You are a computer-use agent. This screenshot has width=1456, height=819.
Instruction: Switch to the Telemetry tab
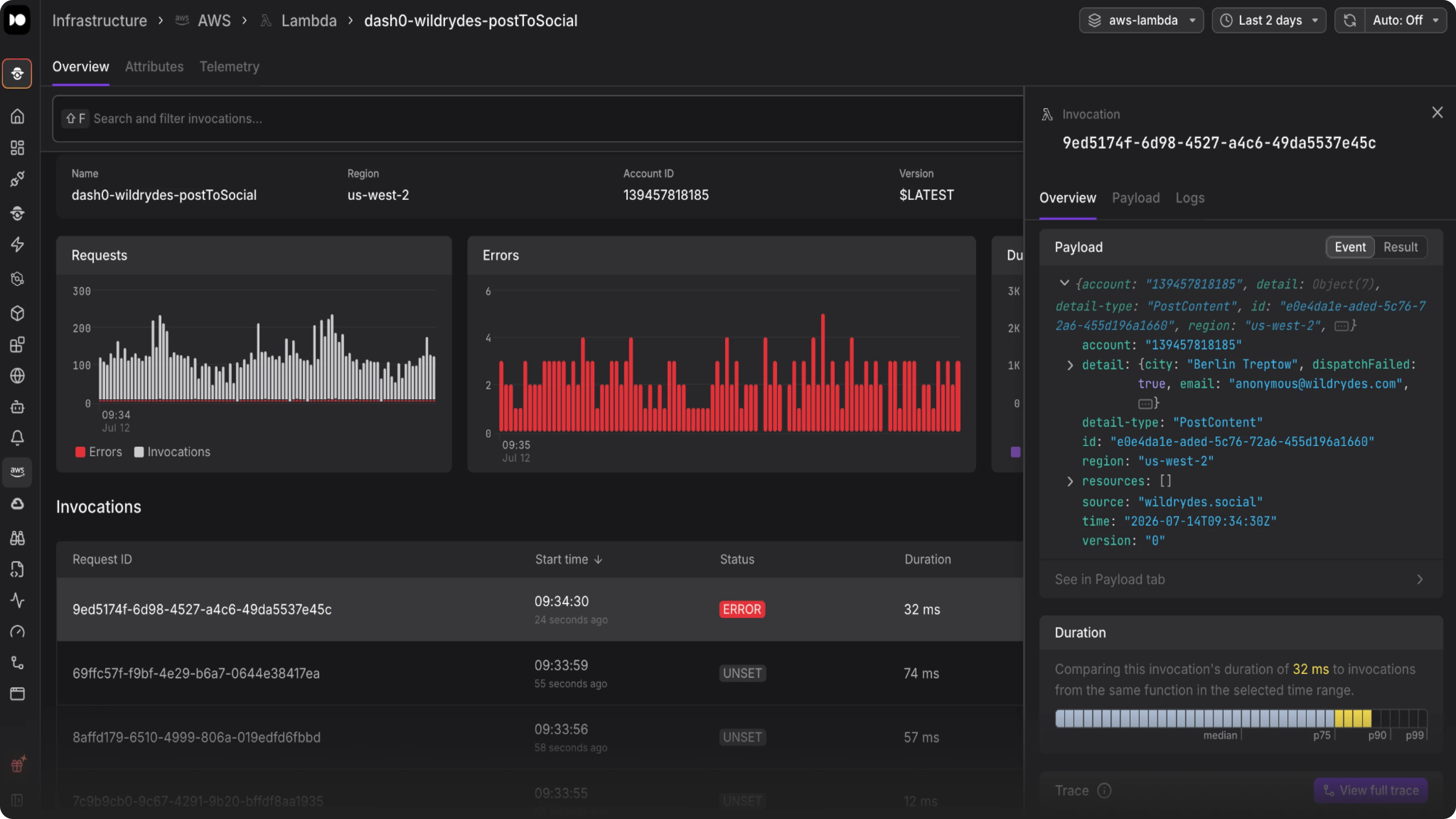tap(229, 66)
